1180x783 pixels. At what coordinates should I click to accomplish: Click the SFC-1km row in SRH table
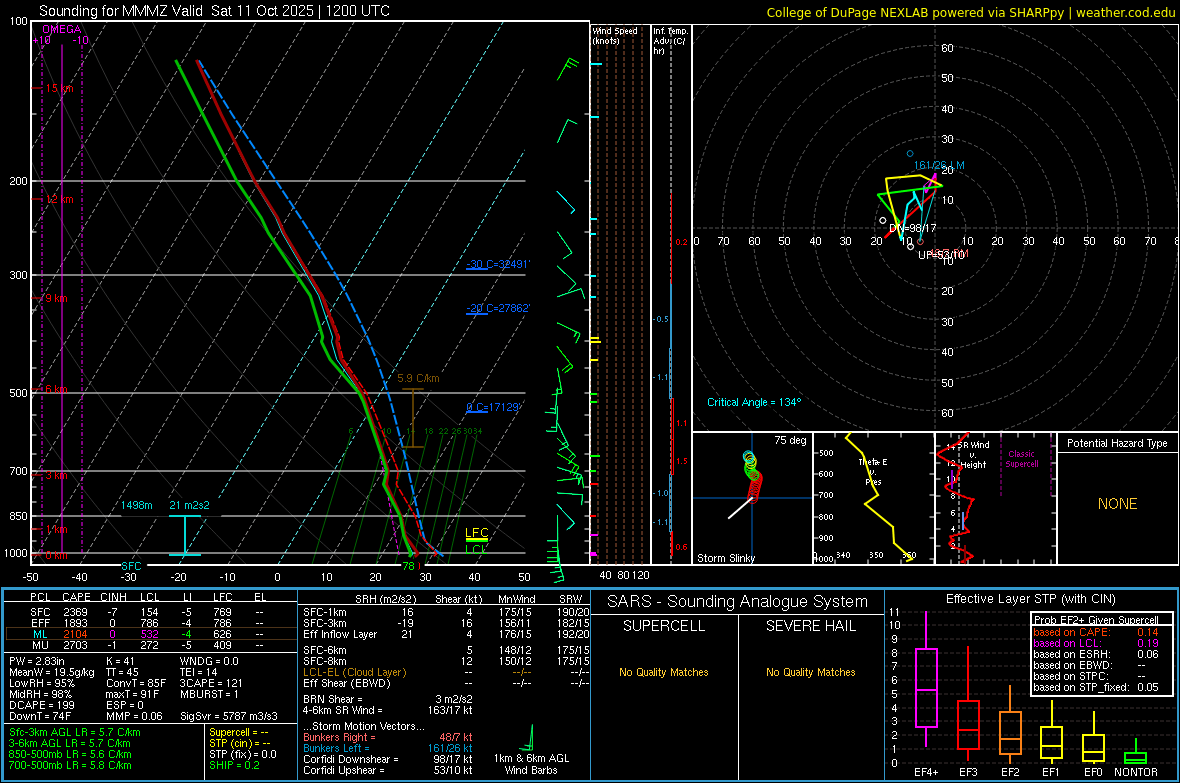pyautogui.click(x=446, y=612)
